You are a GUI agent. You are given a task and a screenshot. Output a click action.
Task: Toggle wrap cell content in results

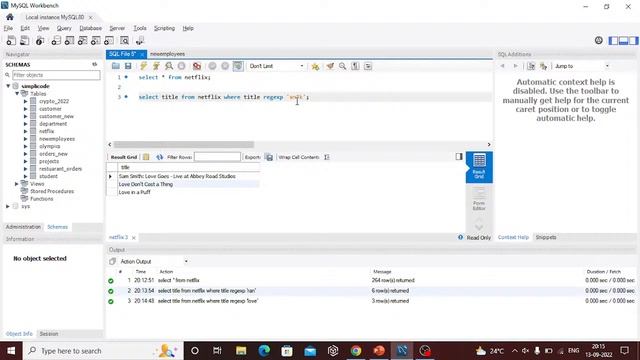click(327, 157)
